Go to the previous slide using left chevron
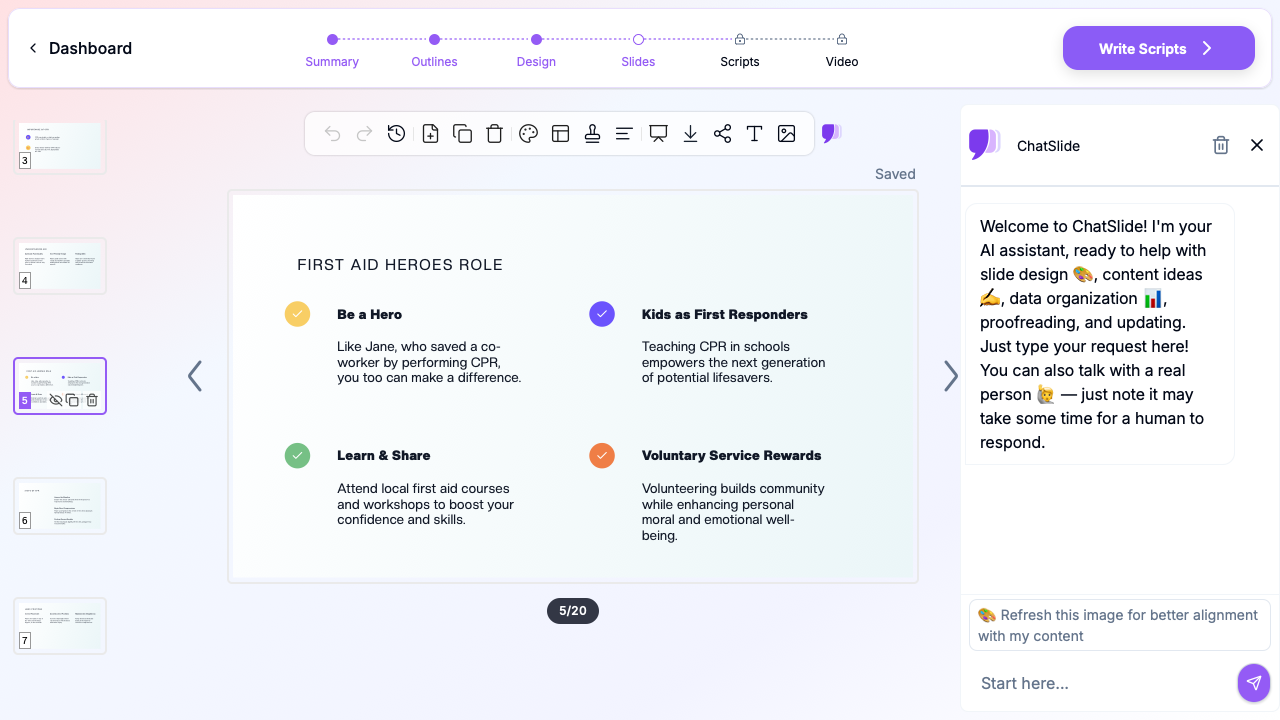 195,376
